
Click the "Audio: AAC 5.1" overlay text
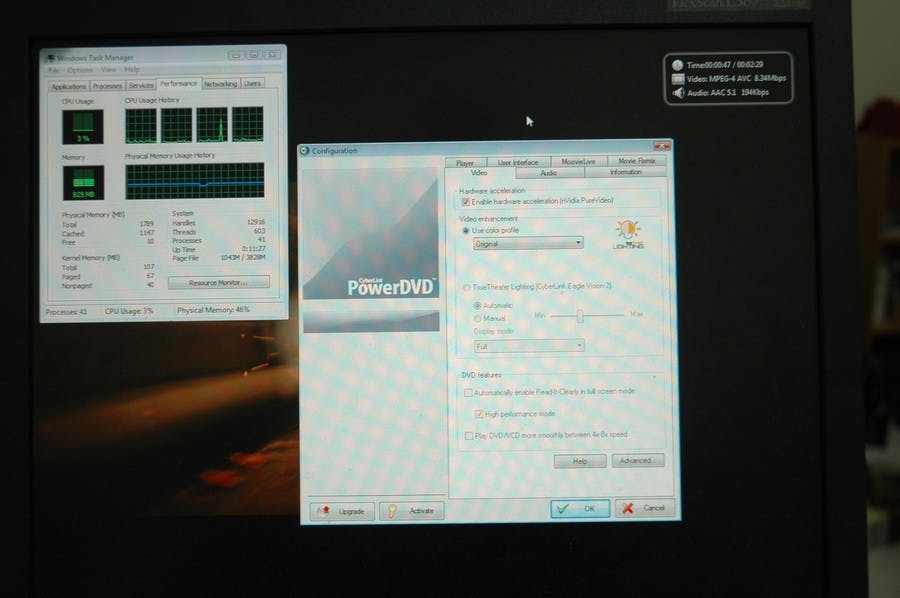728,92
